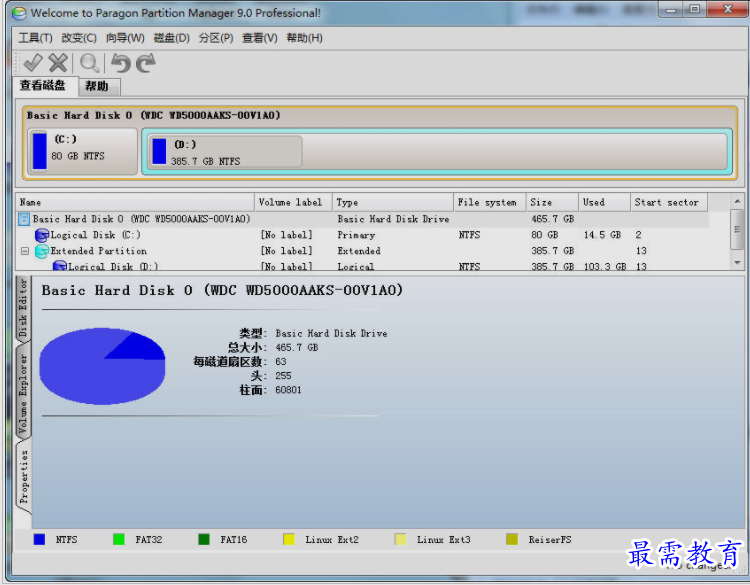
Task: Open the 向导(W) menu
Action: (x=125, y=38)
